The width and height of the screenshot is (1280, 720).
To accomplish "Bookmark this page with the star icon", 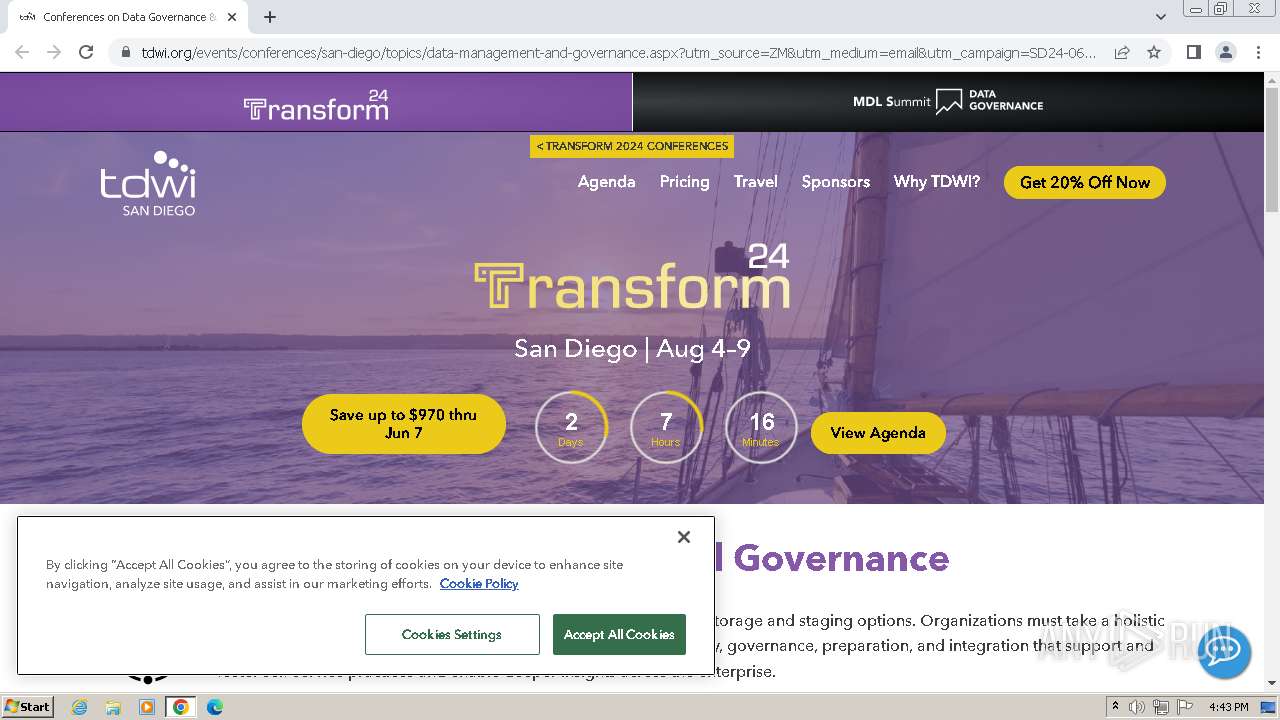I will [x=1154, y=52].
